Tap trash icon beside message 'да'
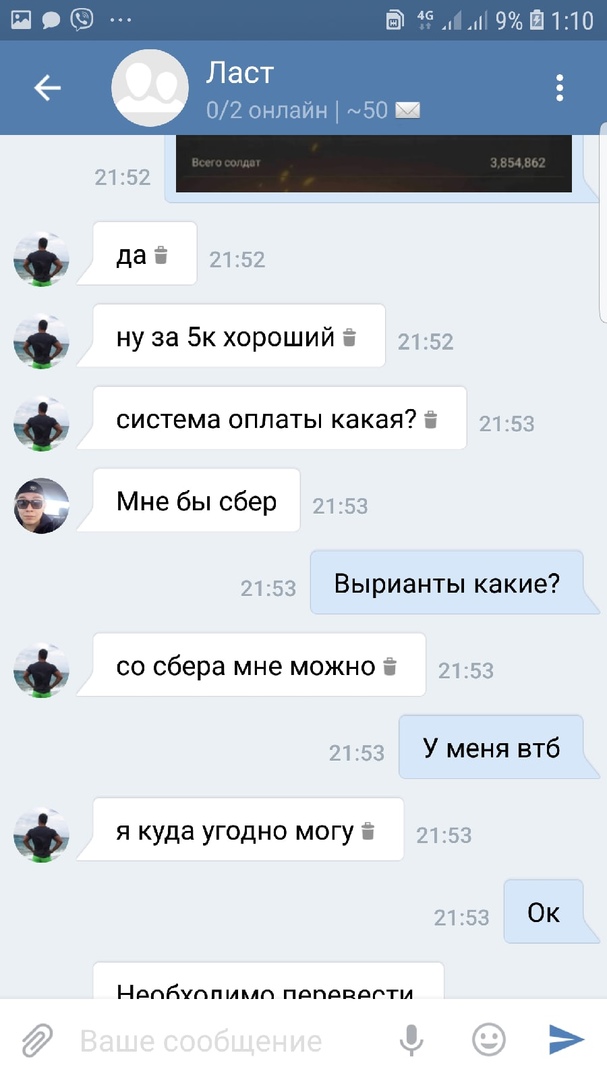 click(x=161, y=256)
